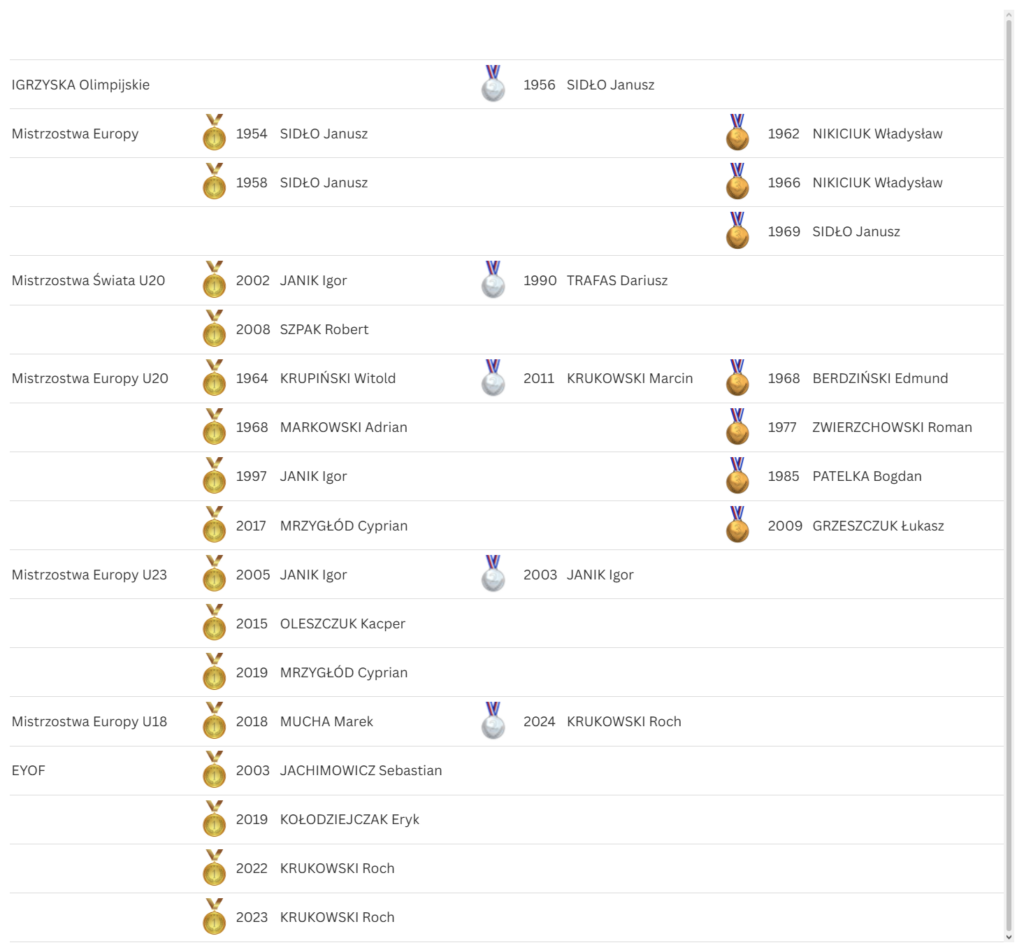Click the bronze medal for 2009 GRZESZCZUK Łukasz
Viewport: 1024px width, 952px height.
737,525
